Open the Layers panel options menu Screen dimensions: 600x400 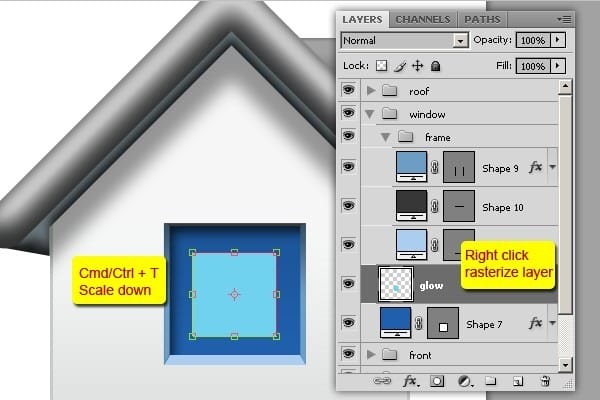[564, 19]
